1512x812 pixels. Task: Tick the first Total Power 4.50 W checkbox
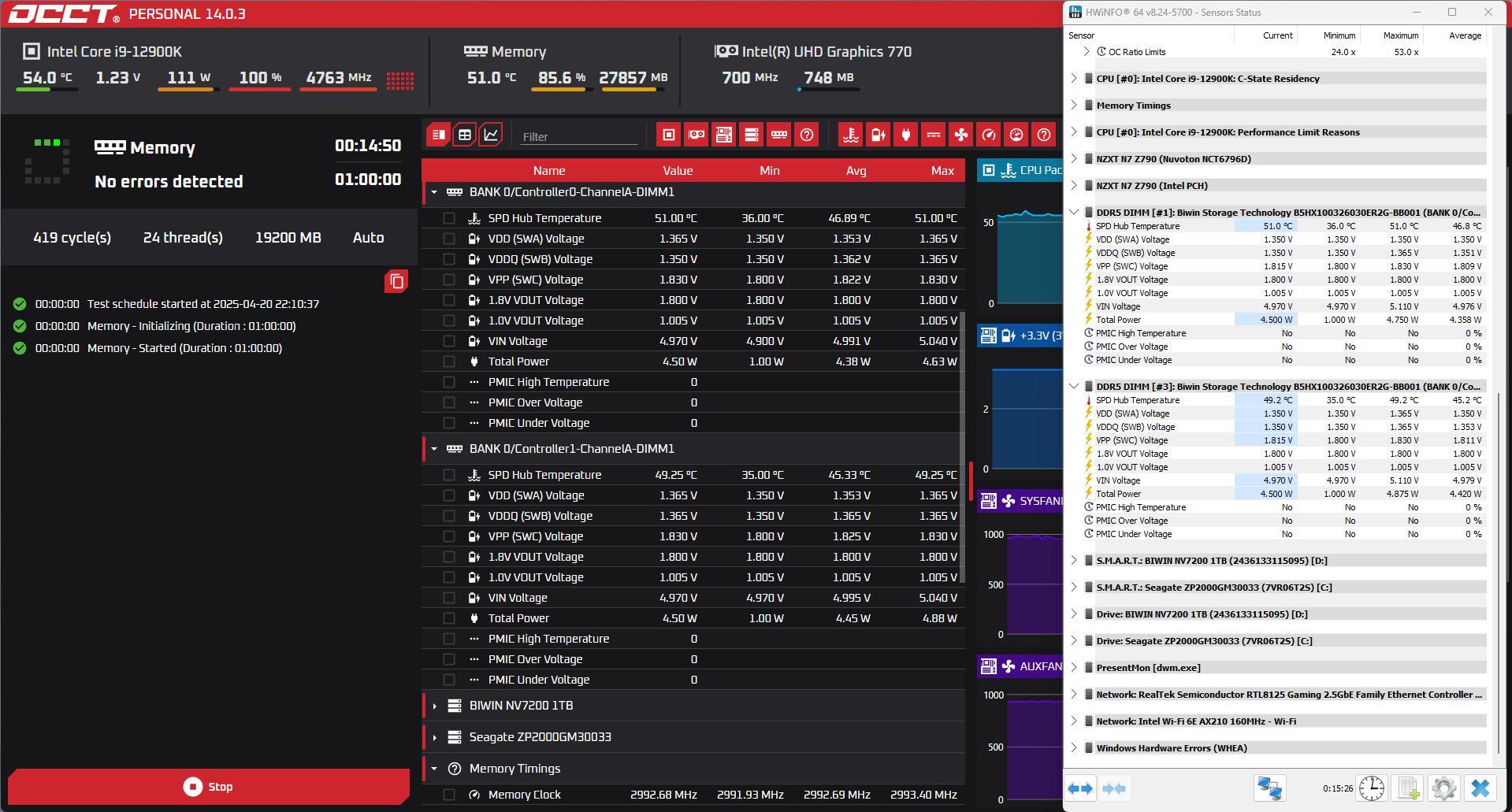[x=449, y=362]
